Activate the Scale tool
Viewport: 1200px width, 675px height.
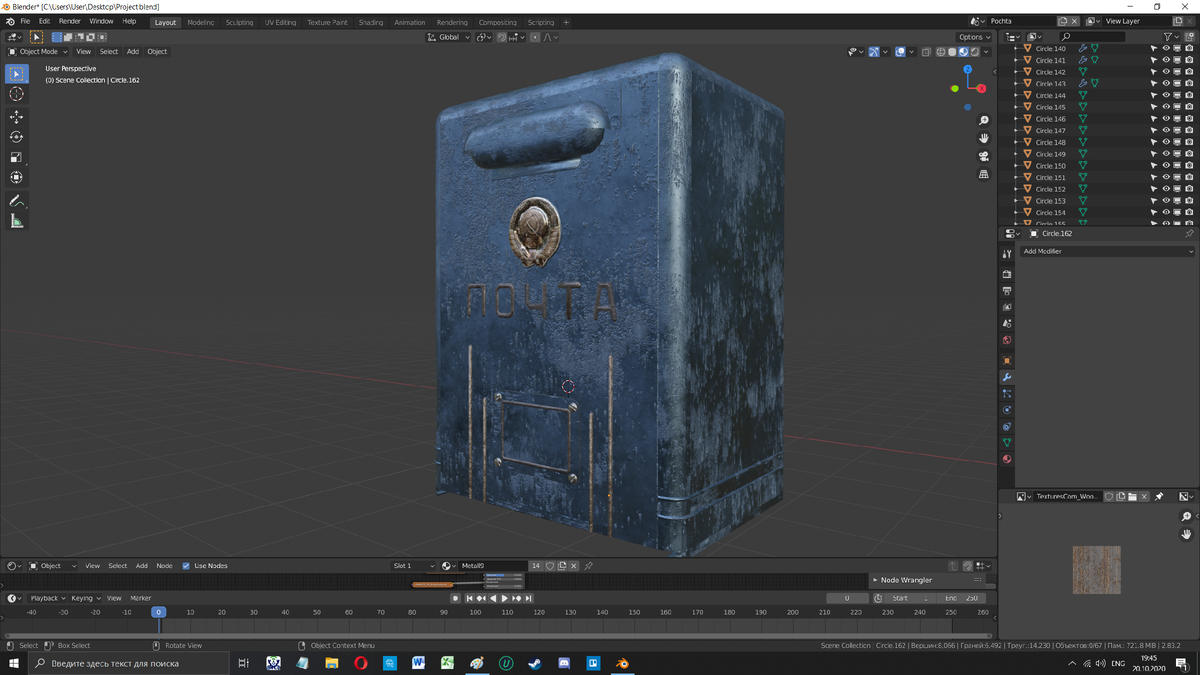(x=16, y=157)
